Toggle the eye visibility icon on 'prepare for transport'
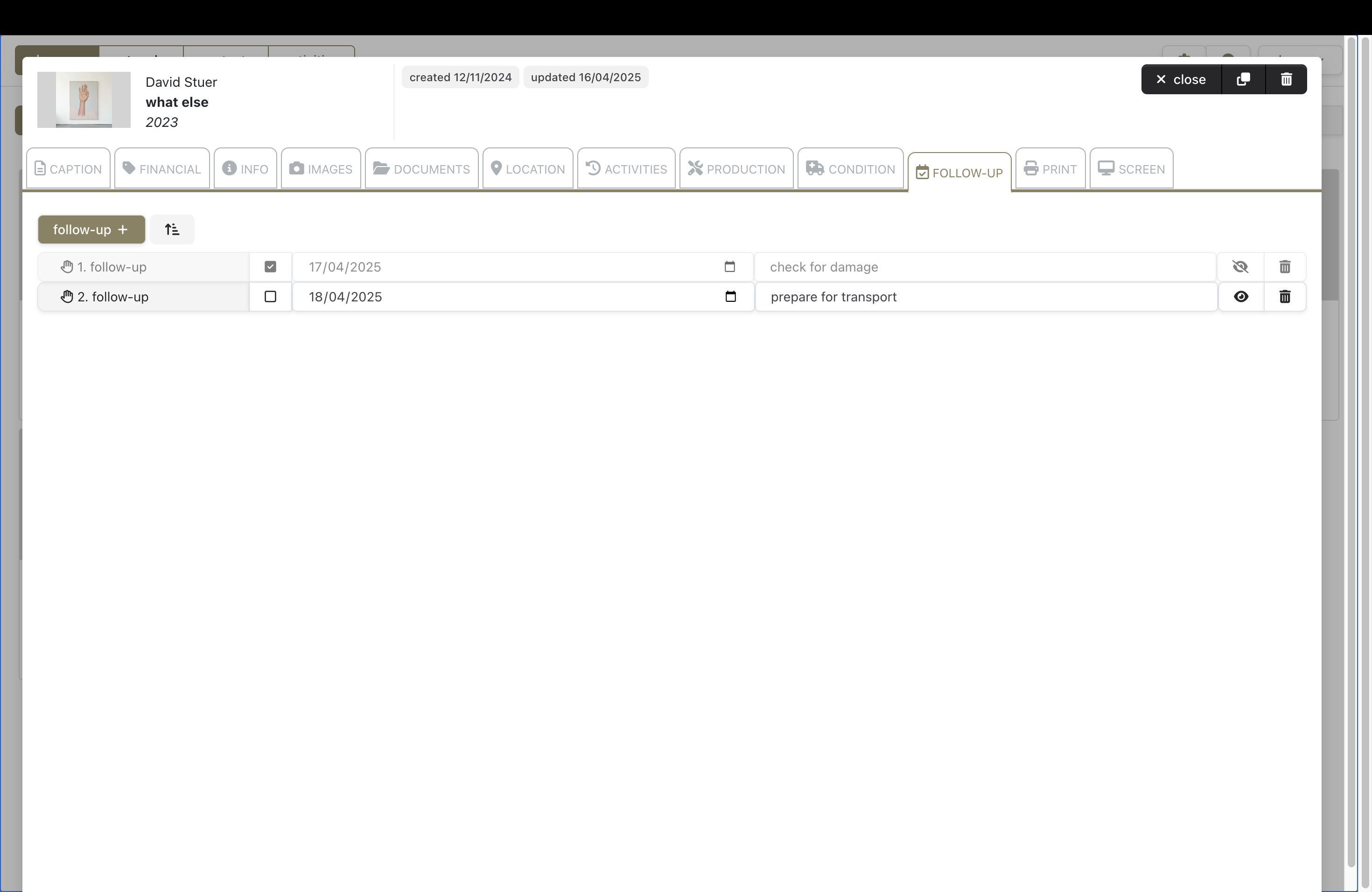 [1240, 297]
